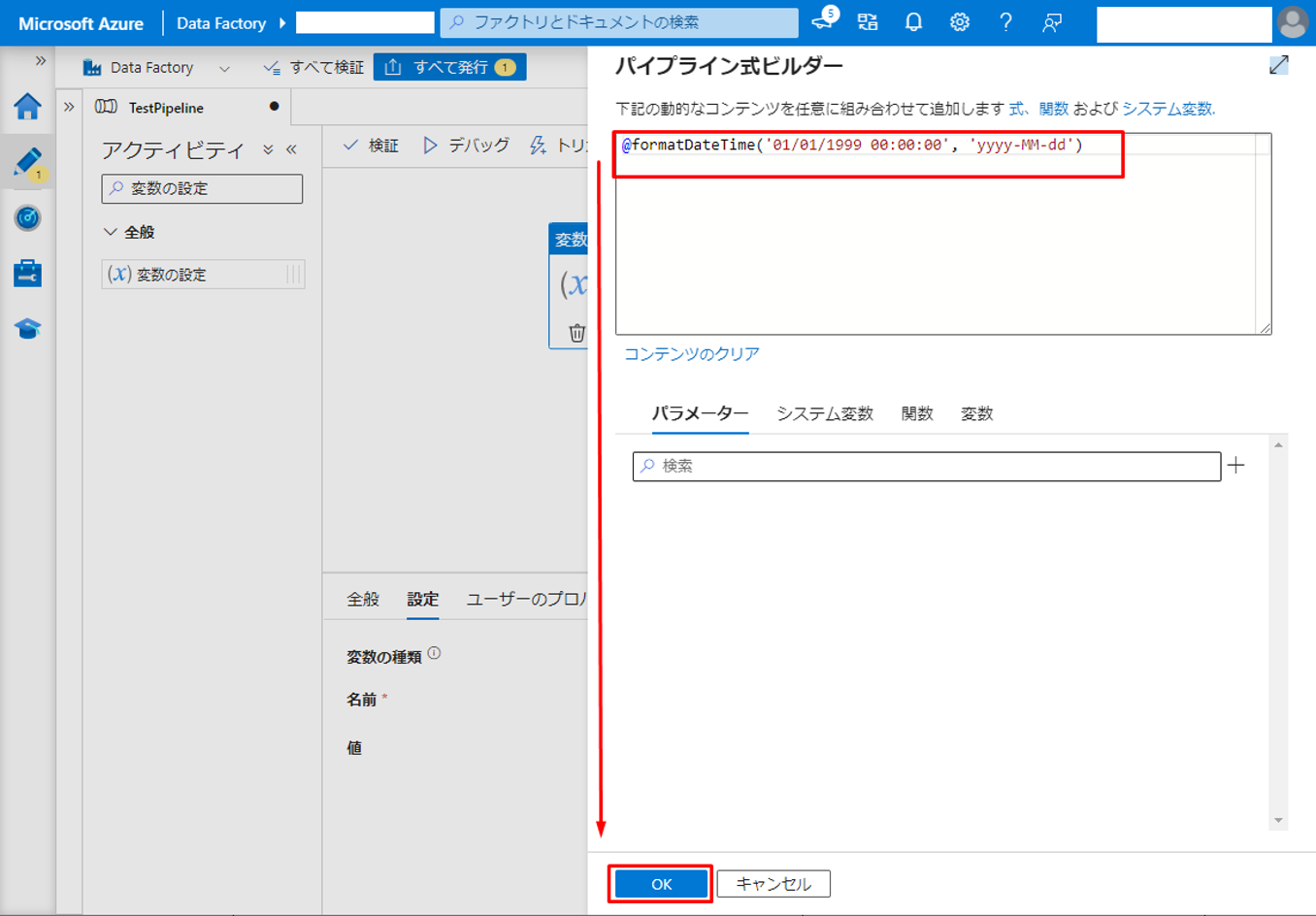Expand the left navigation sidebar chevrons

41,61
